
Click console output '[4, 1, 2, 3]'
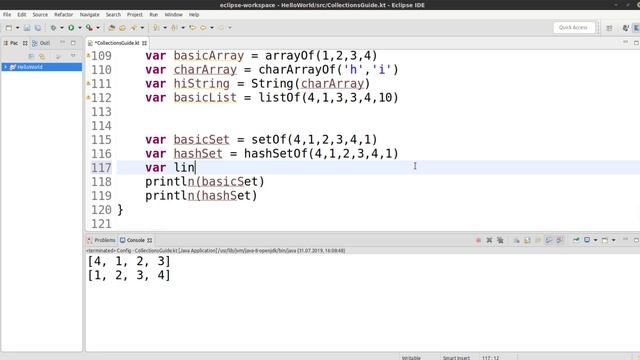(x=129, y=261)
